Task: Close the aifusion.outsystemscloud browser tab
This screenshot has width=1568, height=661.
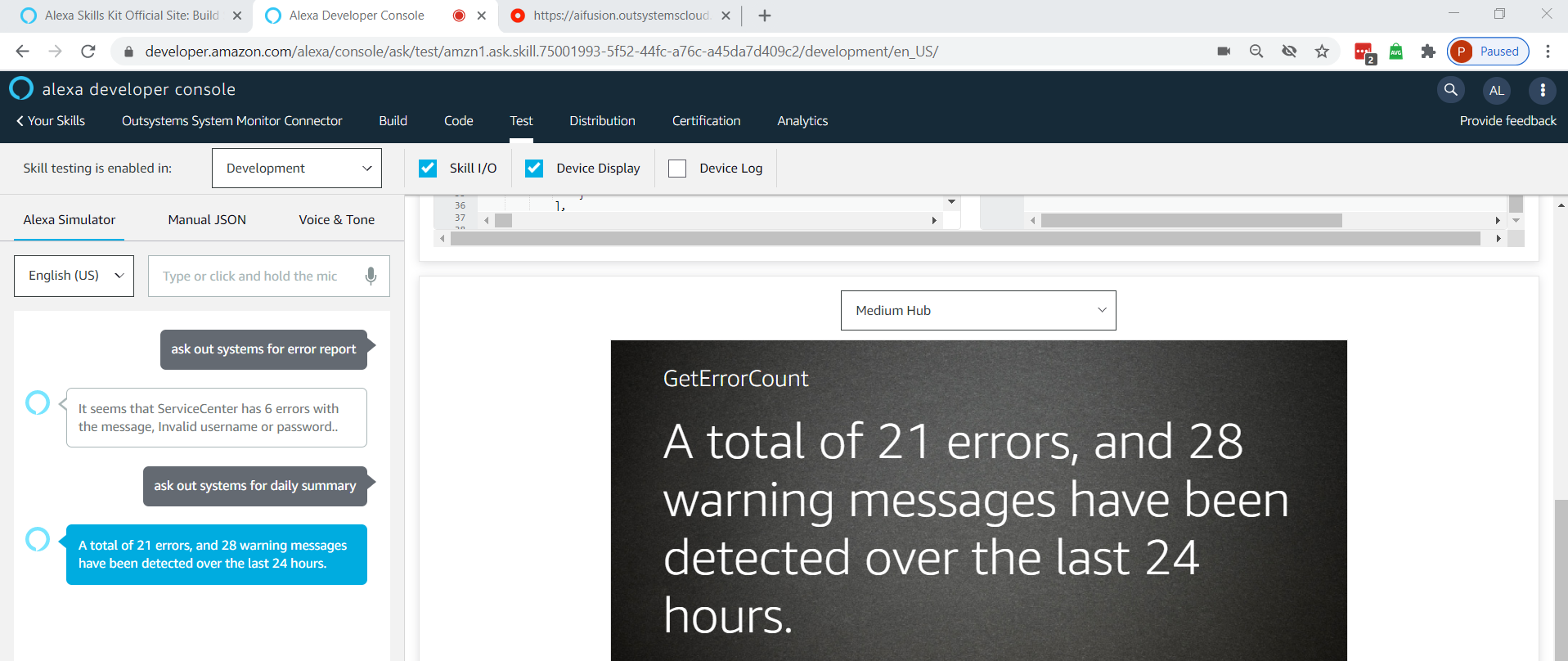Action: tap(726, 16)
